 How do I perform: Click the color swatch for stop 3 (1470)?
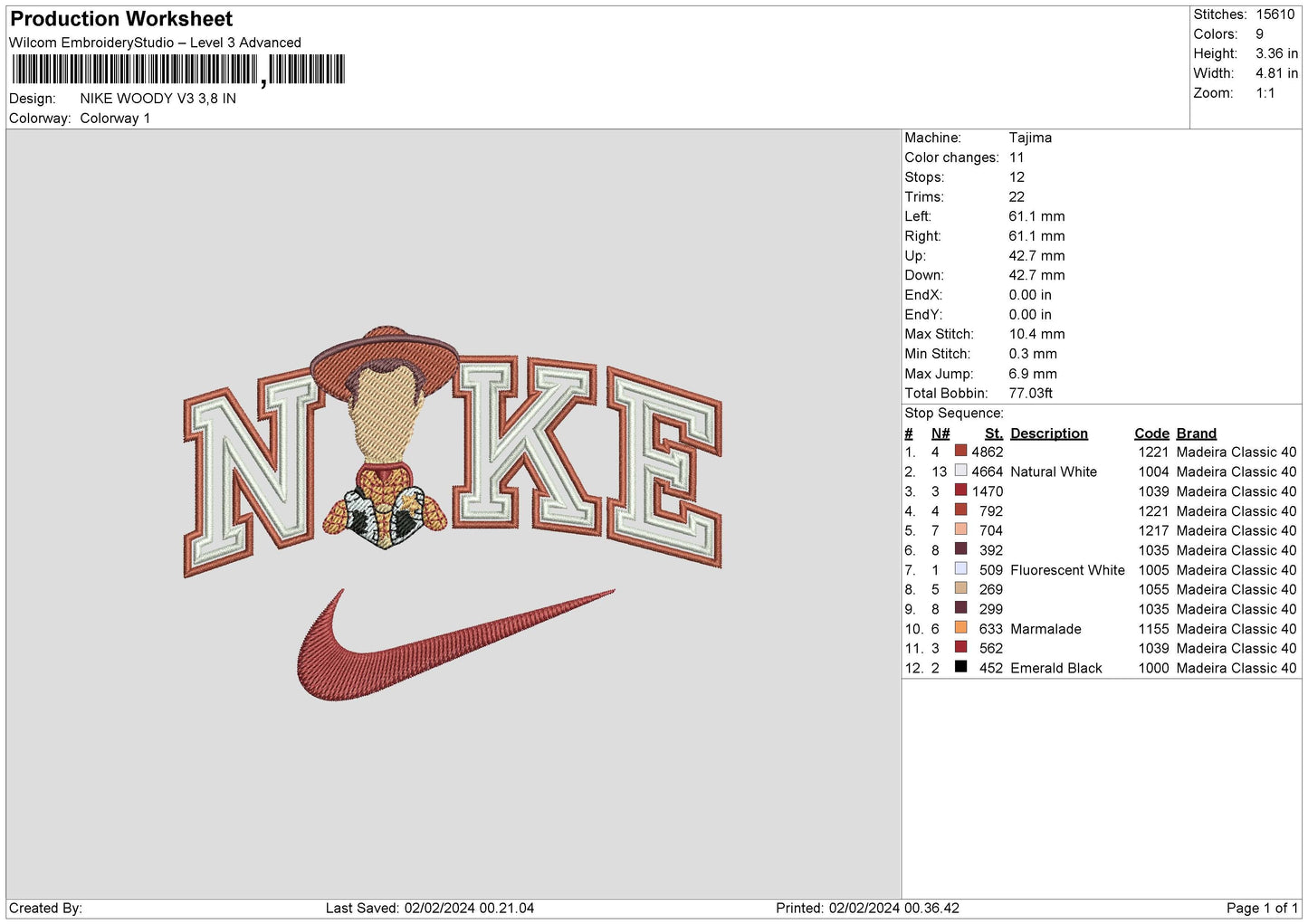pyautogui.click(x=960, y=491)
